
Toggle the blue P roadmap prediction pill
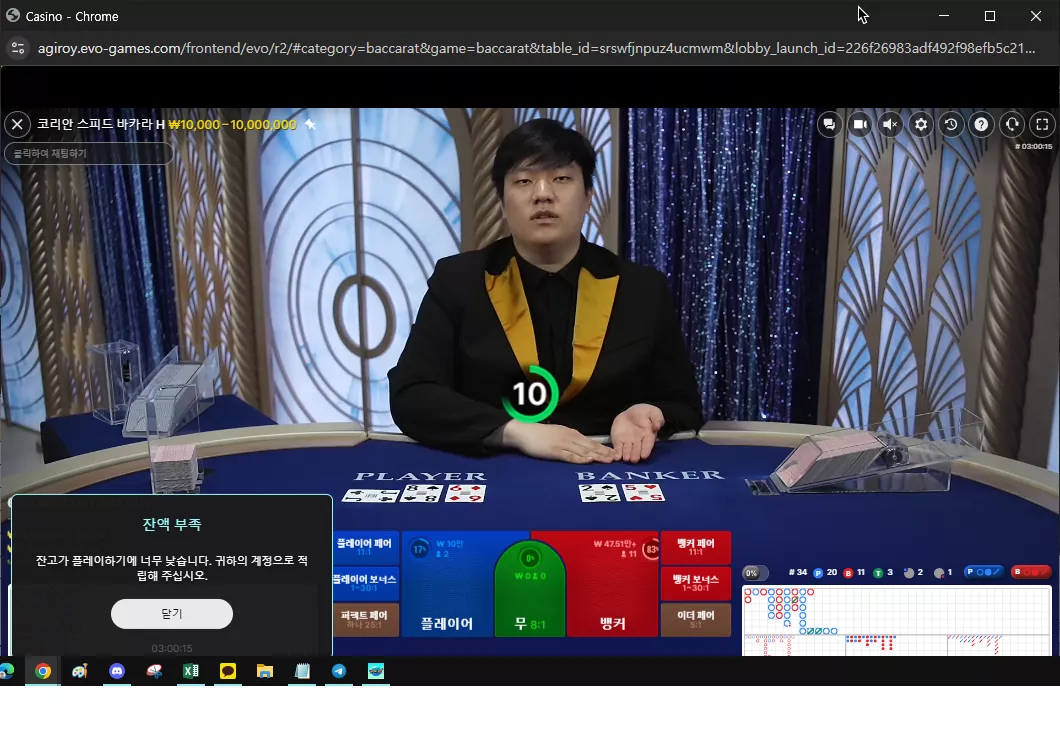(x=984, y=572)
